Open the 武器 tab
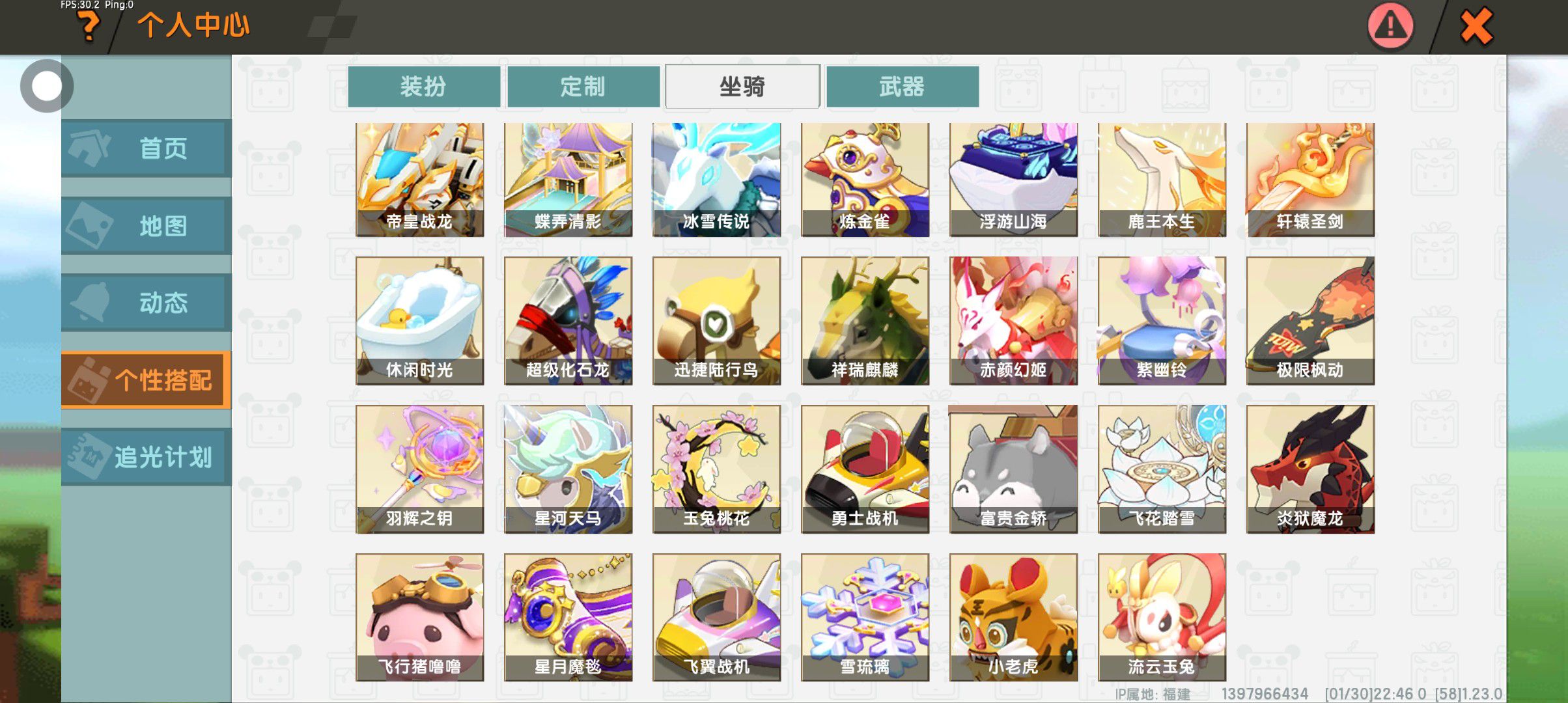Viewport: 1568px width, 703px height. [903, 86]
